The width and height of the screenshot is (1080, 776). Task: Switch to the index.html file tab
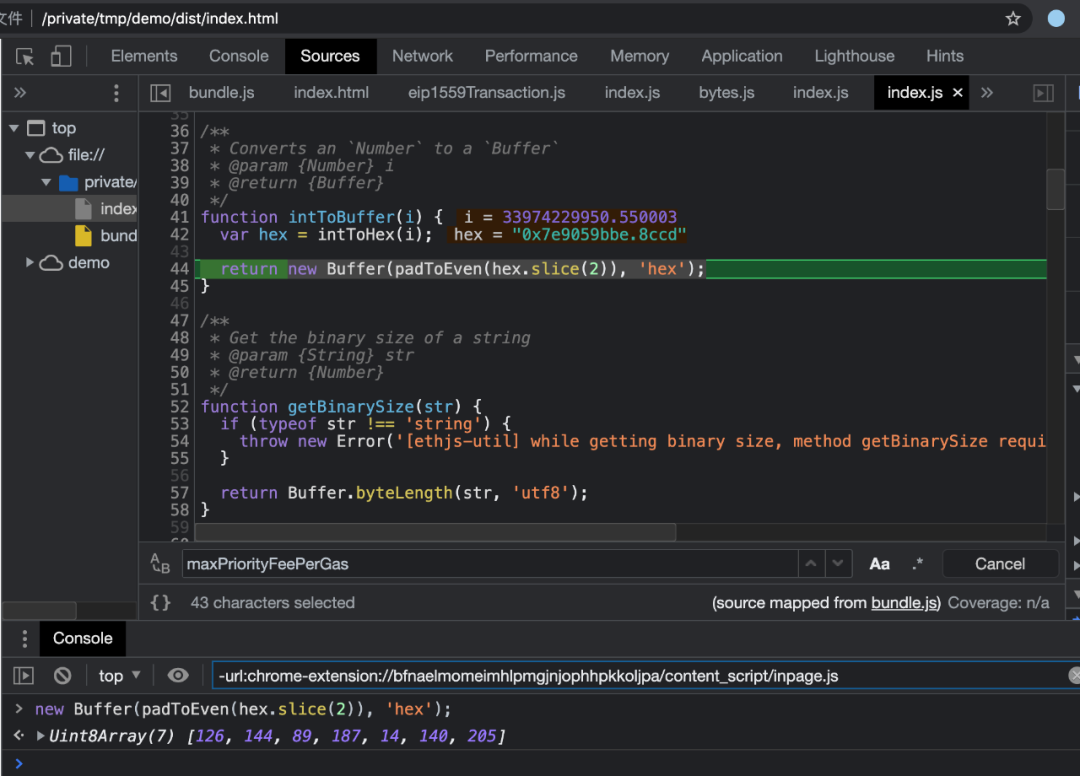click(x=331, y=93)
